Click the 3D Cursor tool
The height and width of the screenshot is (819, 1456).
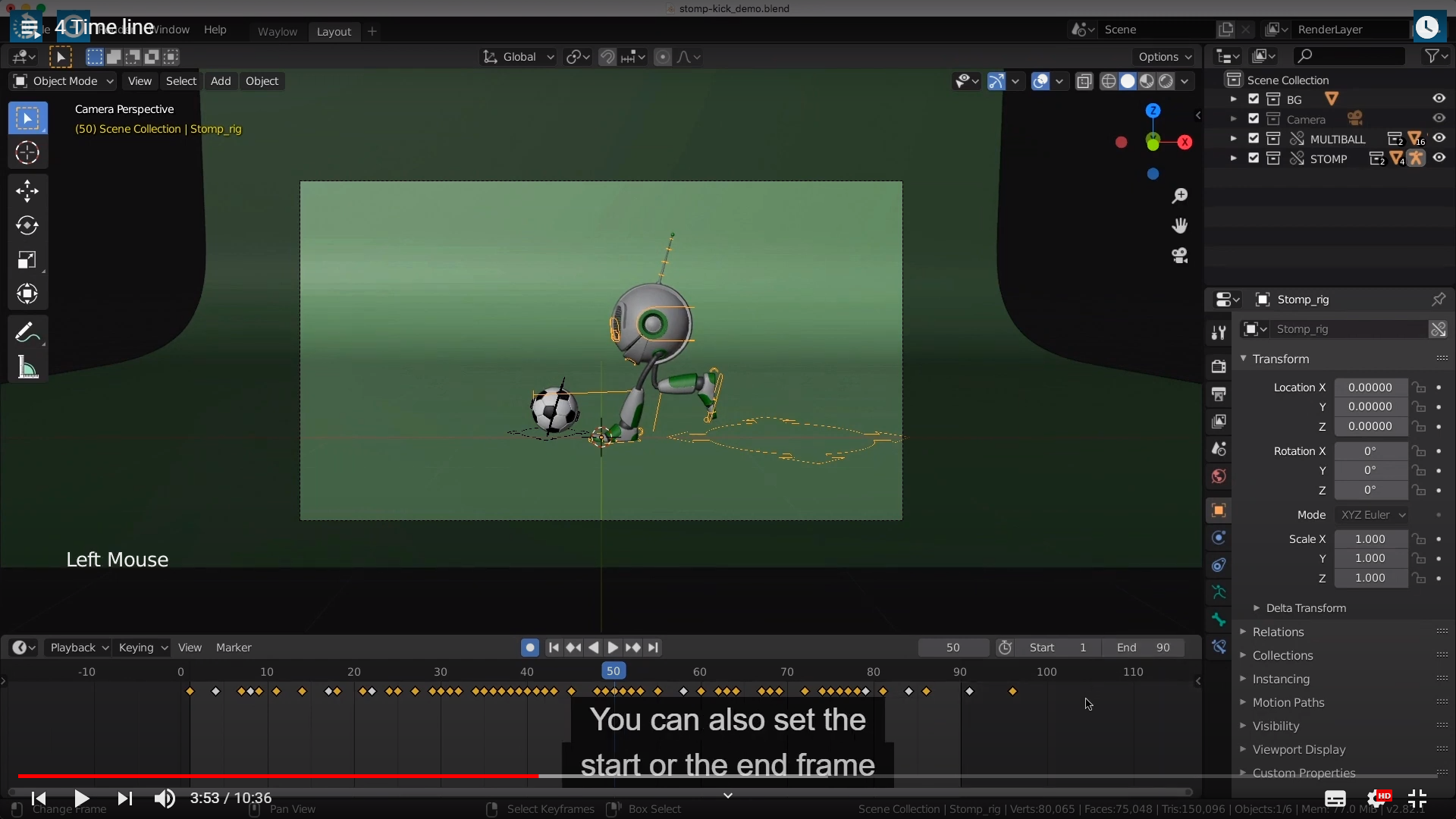[x=27, y=153]
